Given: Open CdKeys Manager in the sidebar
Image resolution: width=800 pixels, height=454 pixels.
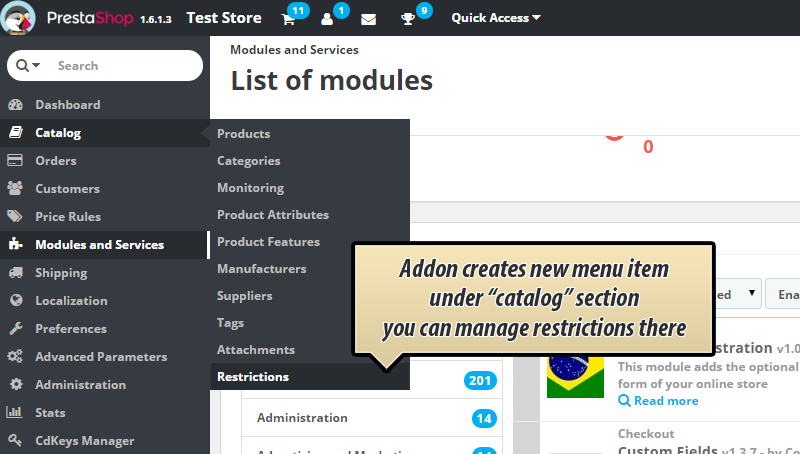Looking at the screenshot, I should click(84, 441).
